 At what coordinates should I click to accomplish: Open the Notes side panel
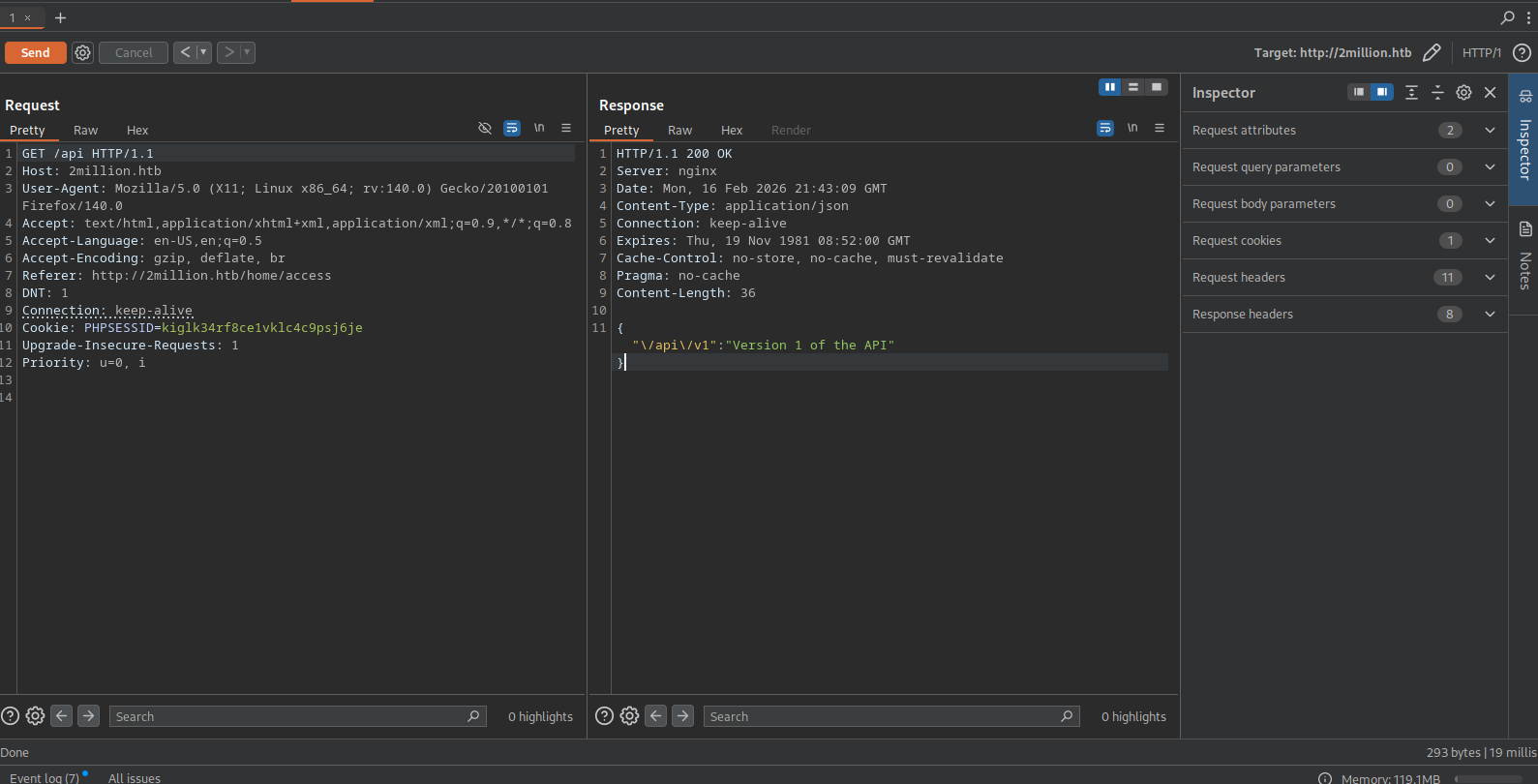(1524, 257)
